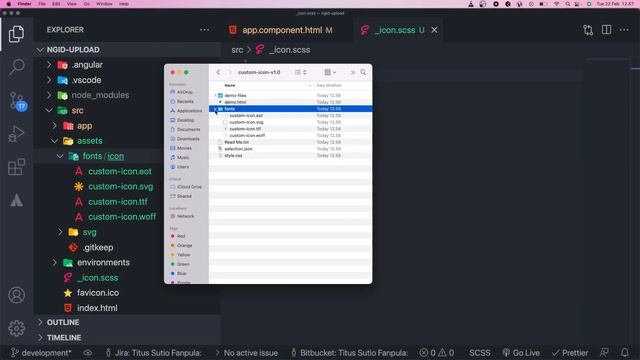Click Prettier in status bar
This screenshot has height=360, width=640.
click(570, 353)
